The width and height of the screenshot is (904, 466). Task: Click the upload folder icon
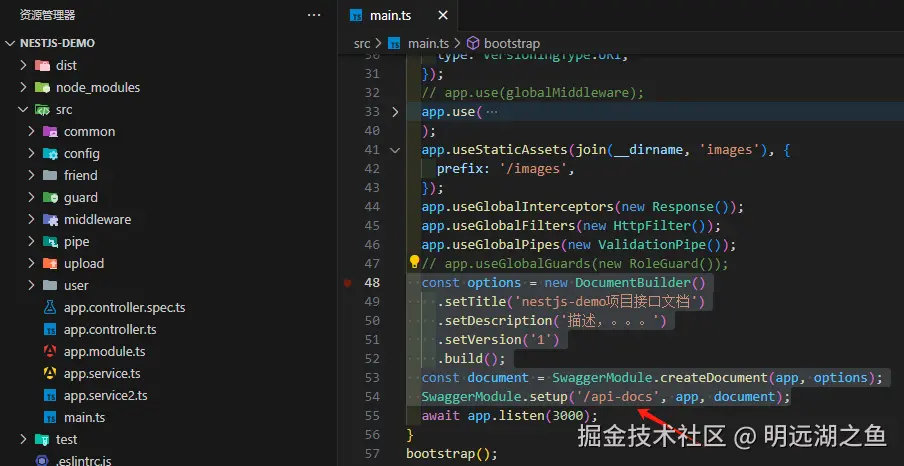50,264
